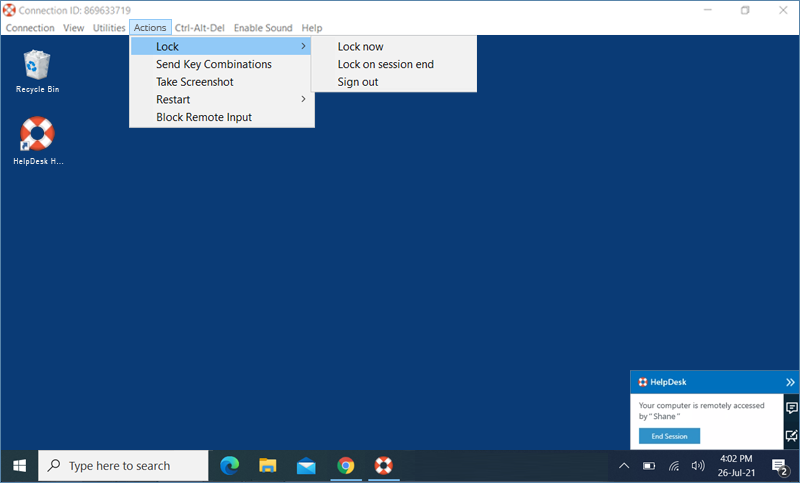Open the Mail app from taskbar
The image size is (800, 483).
tap(306, 465)
